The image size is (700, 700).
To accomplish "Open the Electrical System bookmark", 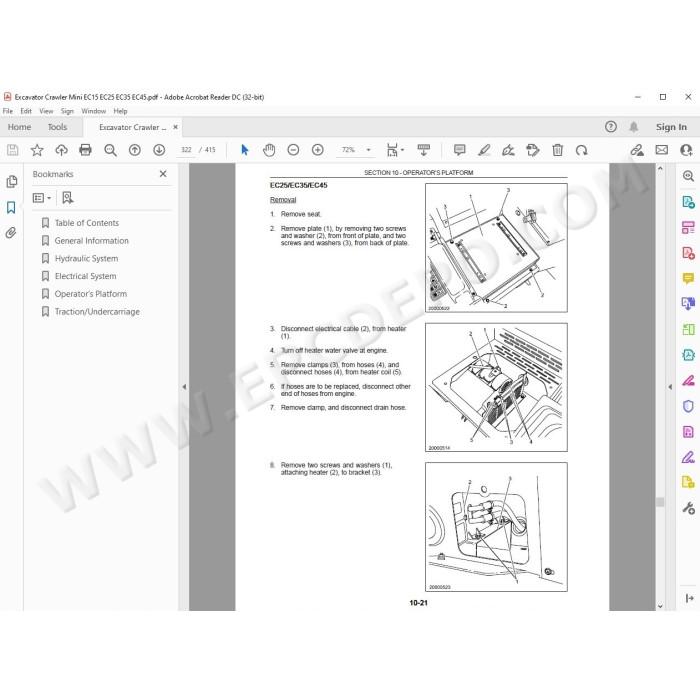I will (85, 276).
